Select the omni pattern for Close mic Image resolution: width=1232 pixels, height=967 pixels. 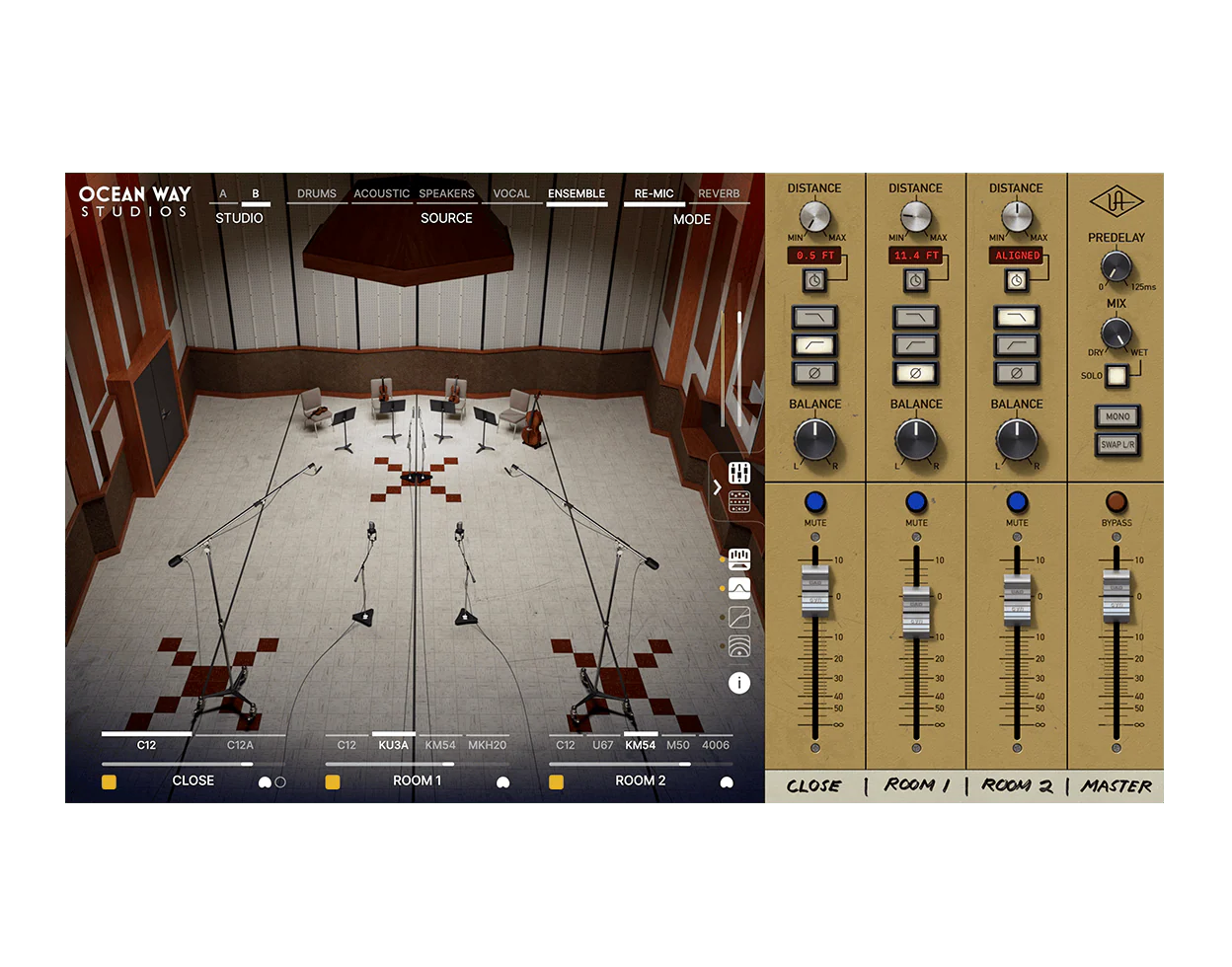pyautogui.click(x=280, y=782)
